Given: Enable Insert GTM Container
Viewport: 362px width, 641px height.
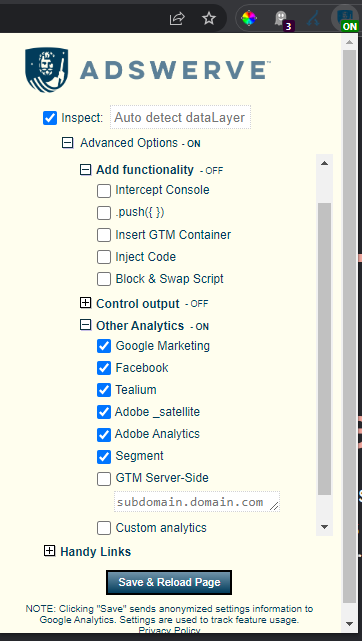Looking at the screenshot, I should [x=104, y=235].
